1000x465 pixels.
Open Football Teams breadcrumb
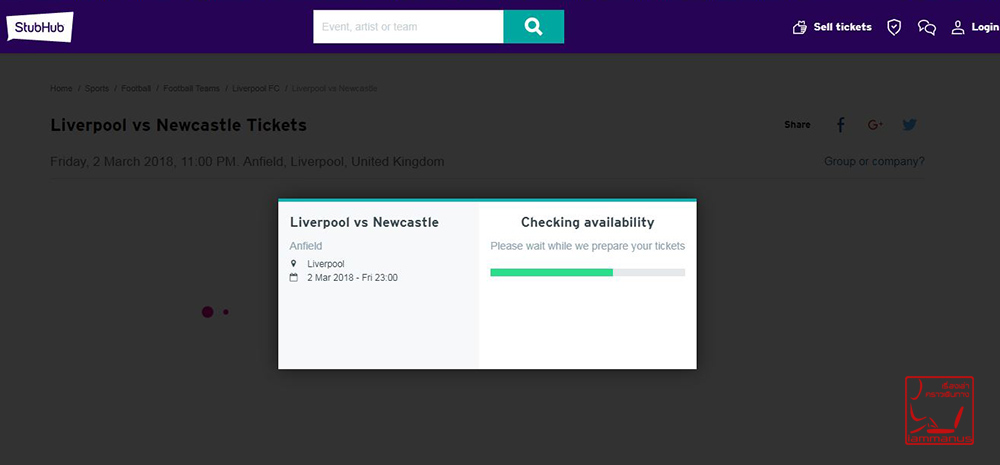[193, 89]
